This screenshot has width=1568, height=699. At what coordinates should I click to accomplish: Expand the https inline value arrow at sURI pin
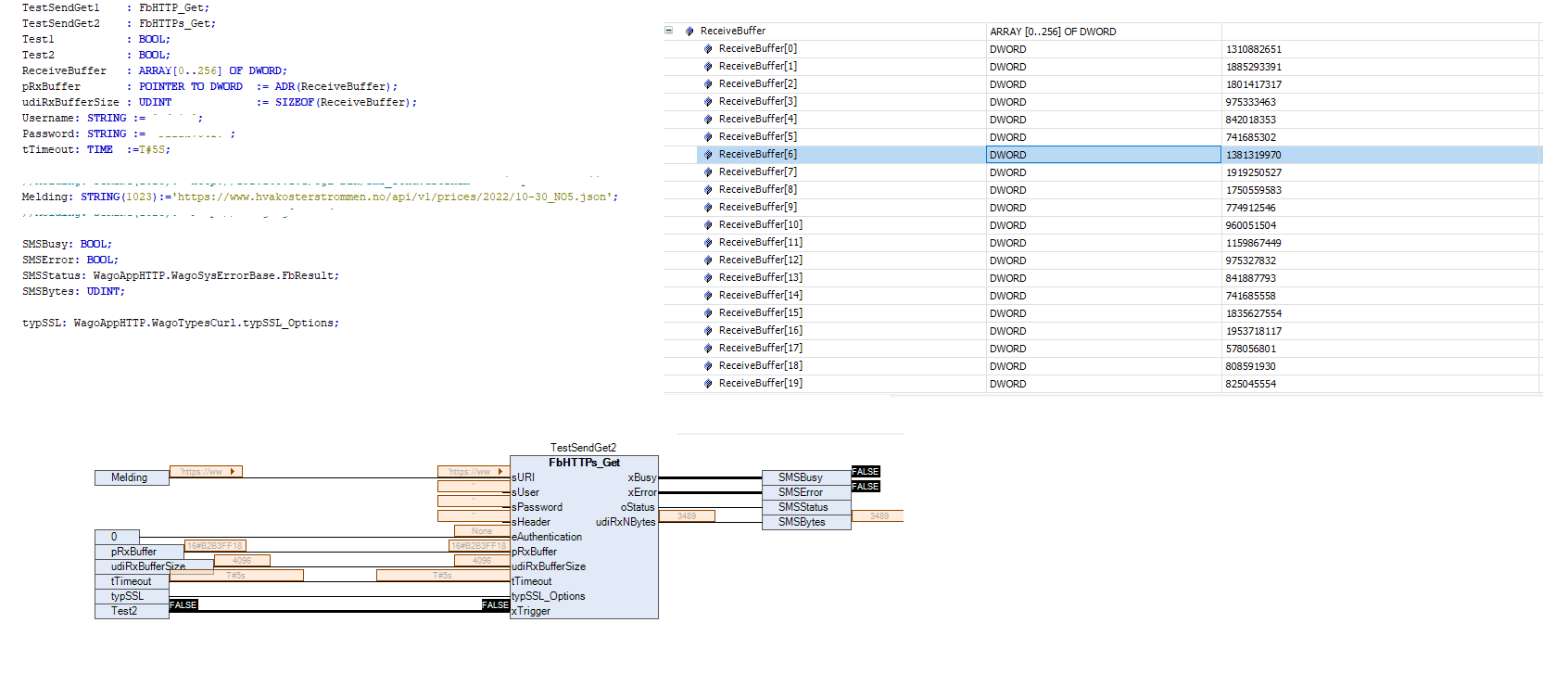[500, 472]
